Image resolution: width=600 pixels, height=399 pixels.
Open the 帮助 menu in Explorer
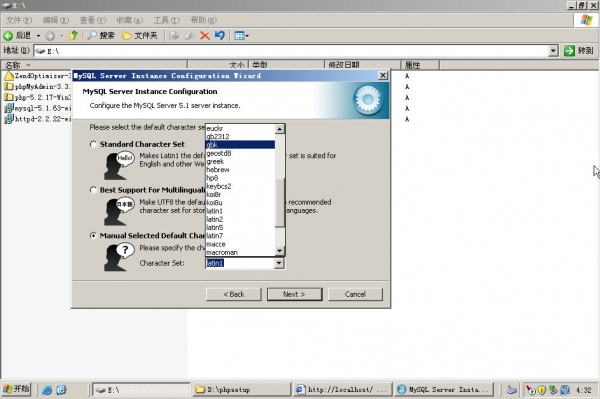203,20
